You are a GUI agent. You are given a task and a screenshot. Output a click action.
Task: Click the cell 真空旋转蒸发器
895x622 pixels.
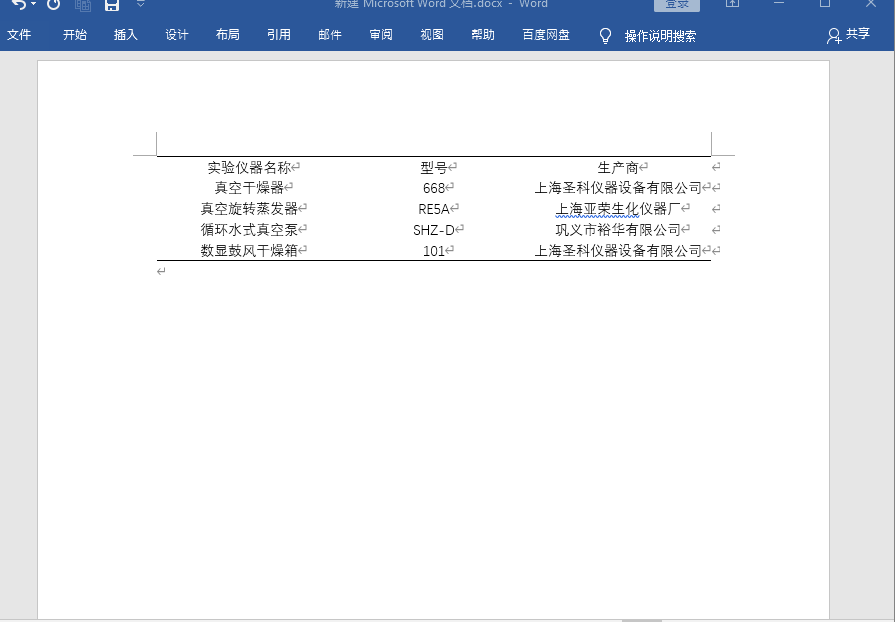point(249,209)
